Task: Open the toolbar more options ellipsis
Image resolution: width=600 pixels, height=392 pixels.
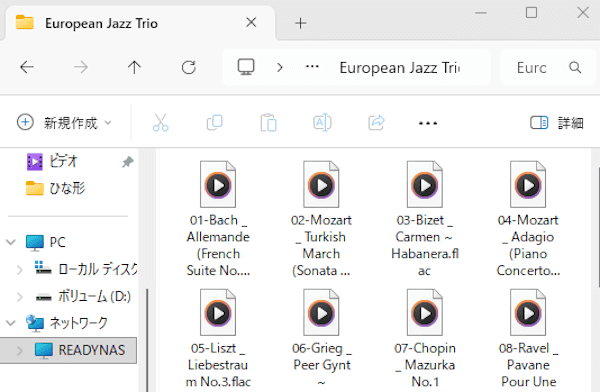Action: point(428,123)
